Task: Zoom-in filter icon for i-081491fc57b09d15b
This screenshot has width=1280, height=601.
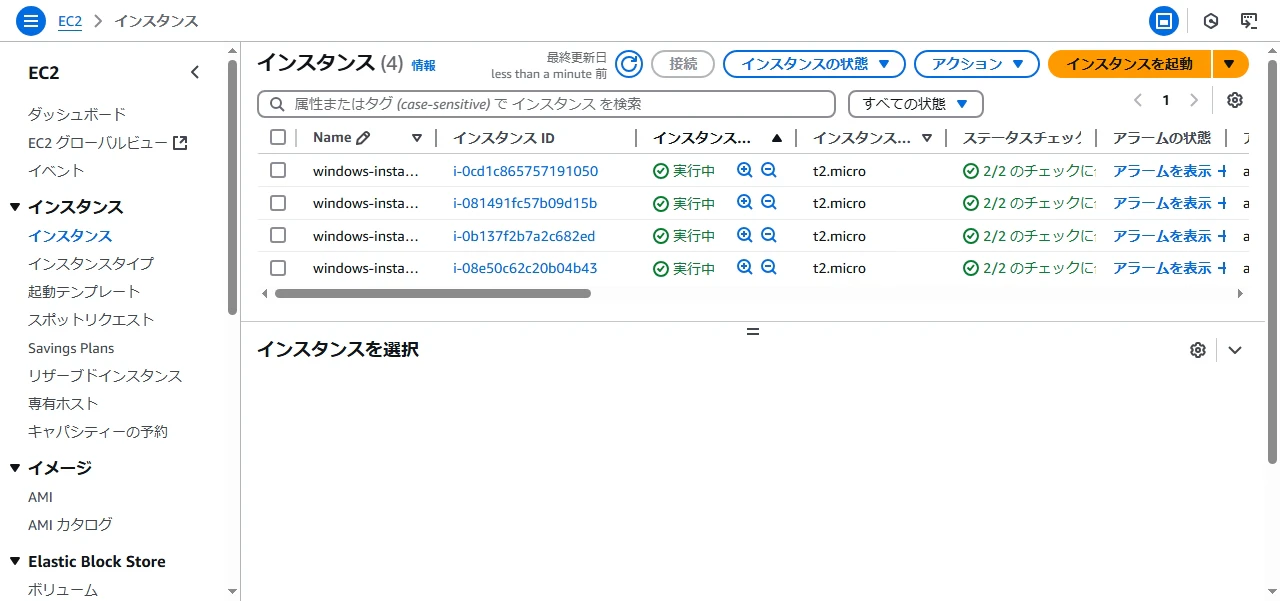Action: coord(744,203)
